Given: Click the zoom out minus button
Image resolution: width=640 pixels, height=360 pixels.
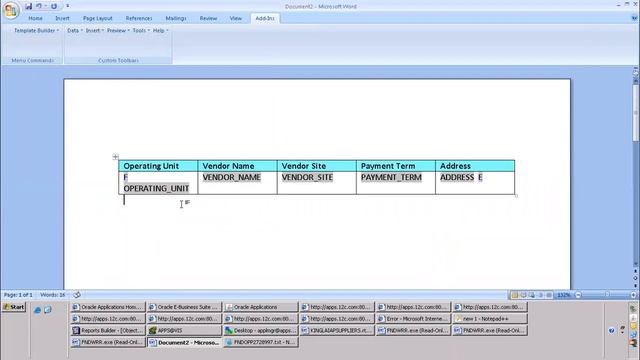Looking at the screenshot, I should [578, 295].
